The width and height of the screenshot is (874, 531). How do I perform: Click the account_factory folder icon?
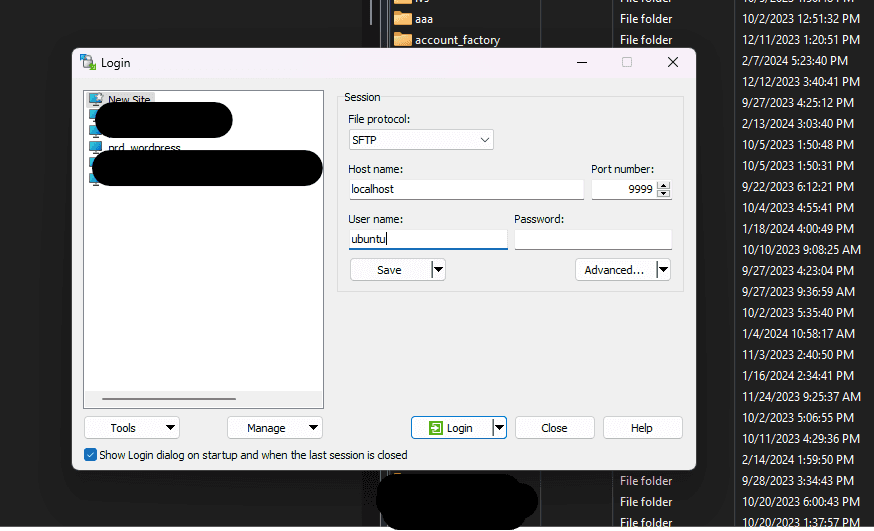(x=403, y=39)
